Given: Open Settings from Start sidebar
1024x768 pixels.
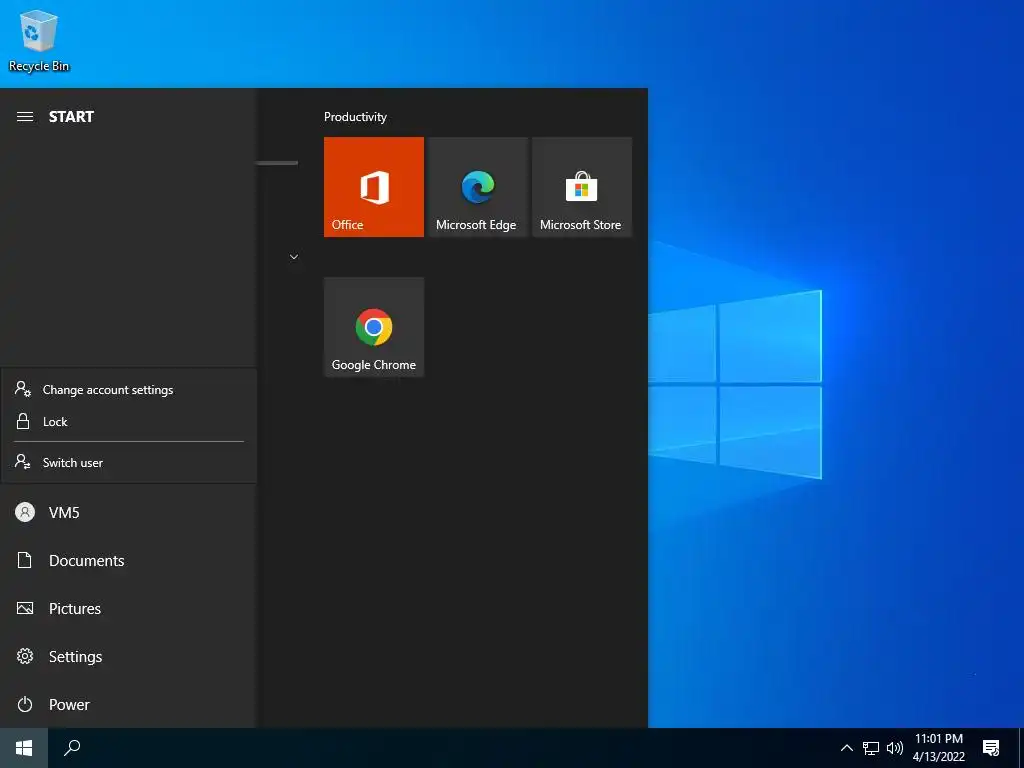Looking at the screenshot, I should pos(129,656).
